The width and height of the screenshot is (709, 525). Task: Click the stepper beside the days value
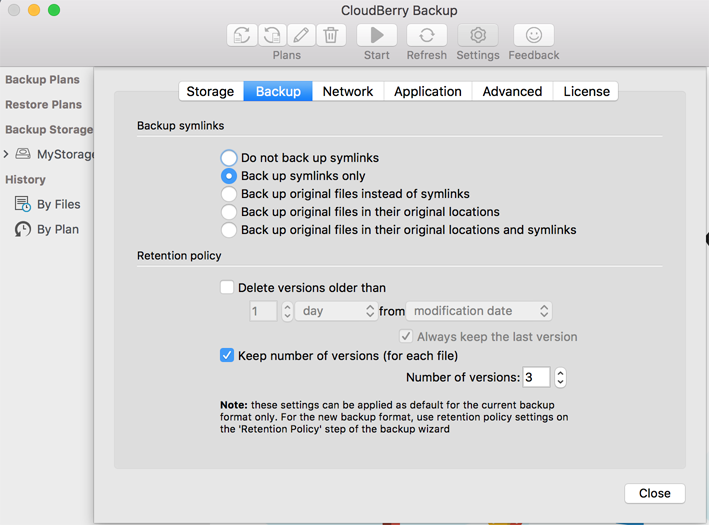point(287,311)
